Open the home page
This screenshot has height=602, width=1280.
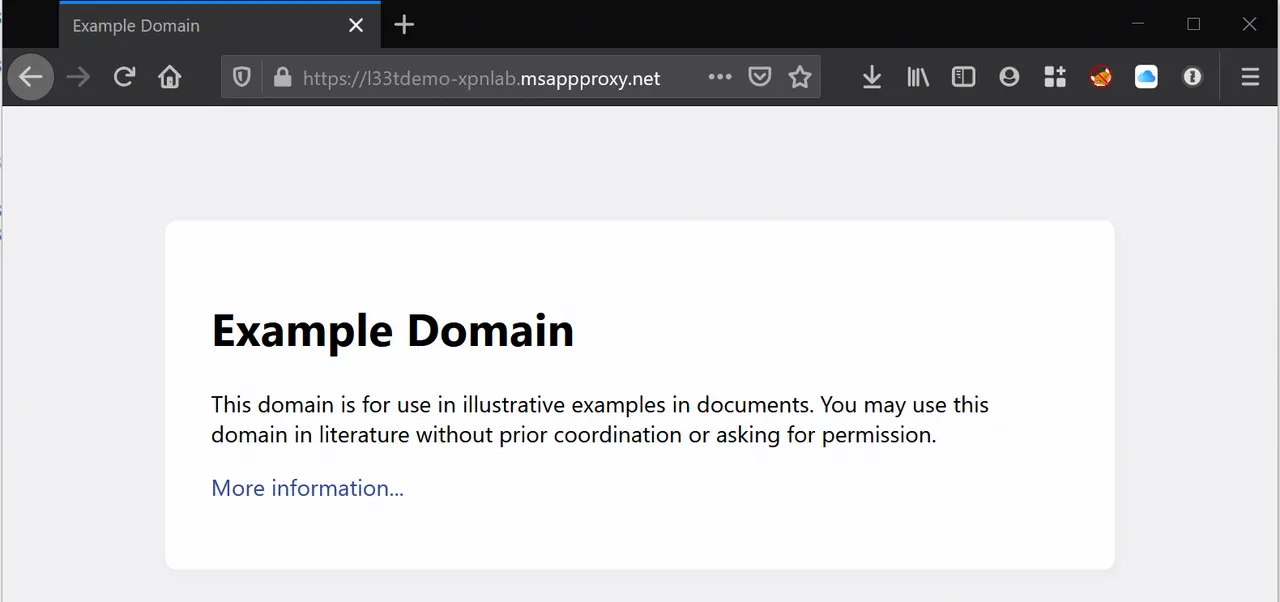170,77
